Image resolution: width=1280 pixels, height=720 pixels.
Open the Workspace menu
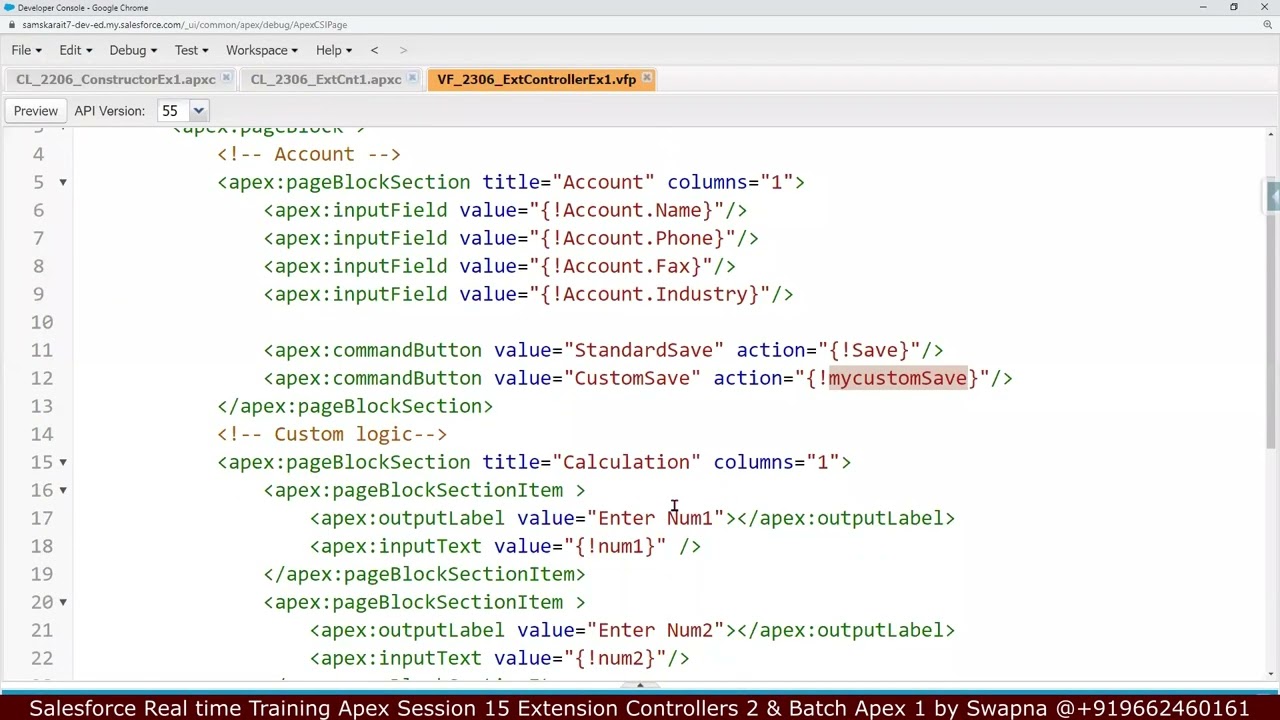(262, 50)
